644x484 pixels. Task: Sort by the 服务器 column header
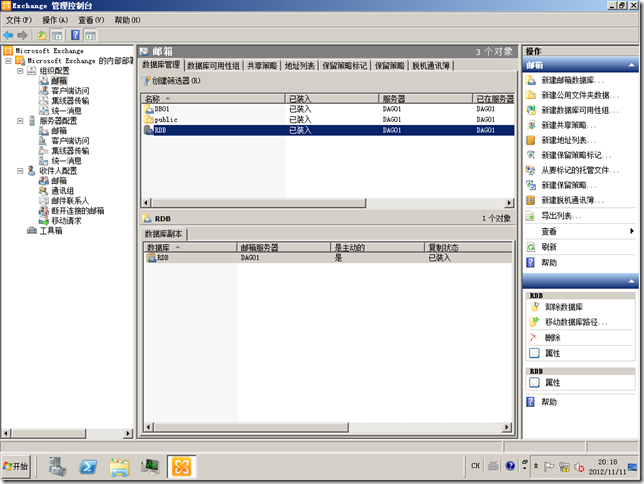point(425,99)
